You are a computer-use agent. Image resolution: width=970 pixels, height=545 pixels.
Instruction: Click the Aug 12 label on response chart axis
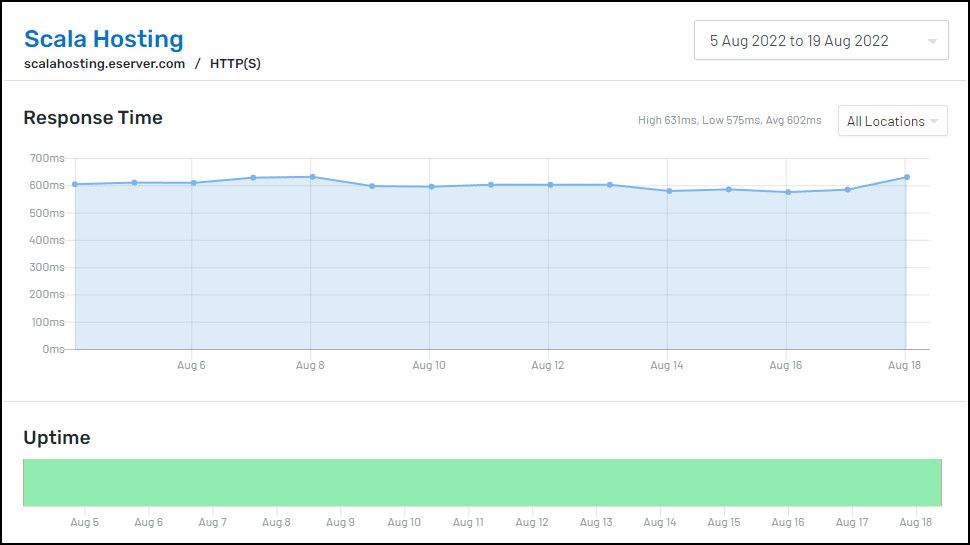548,366
